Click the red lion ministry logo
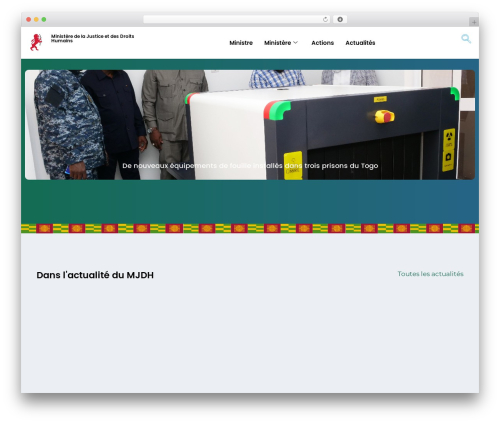This screenshot has height=423, width=500. pyautogui.click(x=36, y=42)
